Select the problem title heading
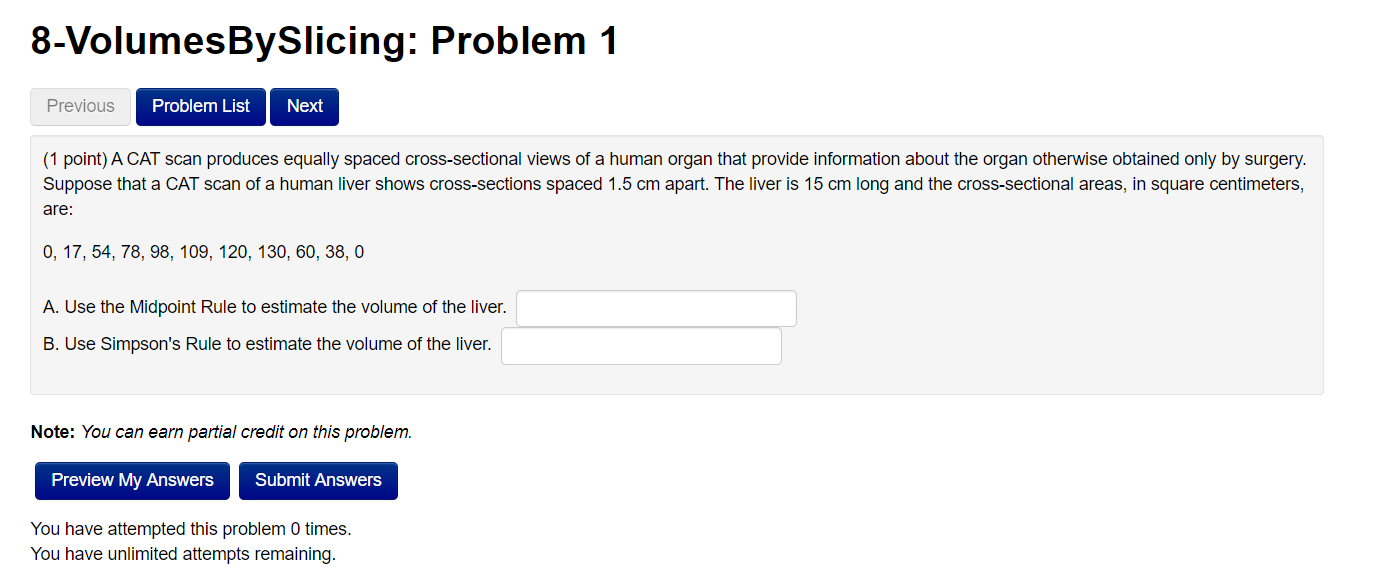Image resolution: width=1393 pixels, height=580 pixels. point(324,41)
